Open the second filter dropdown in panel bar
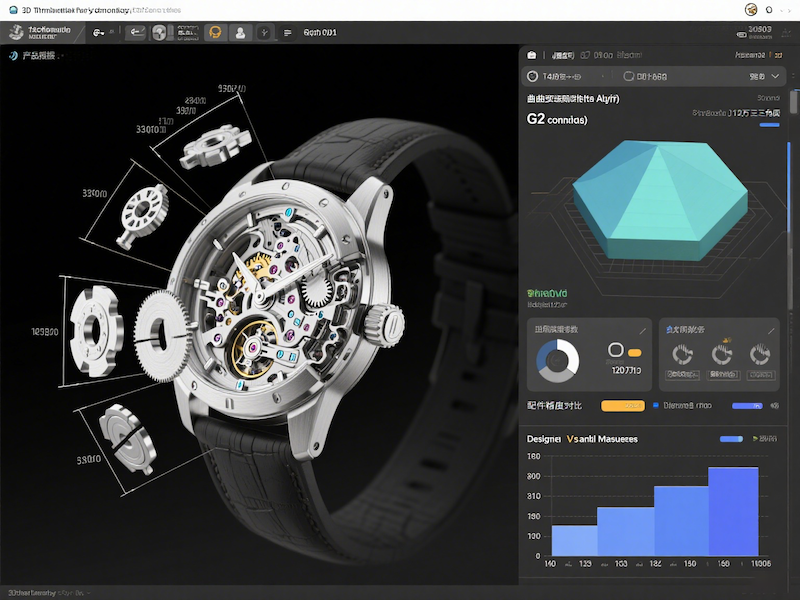 click(x=645, y=76)
